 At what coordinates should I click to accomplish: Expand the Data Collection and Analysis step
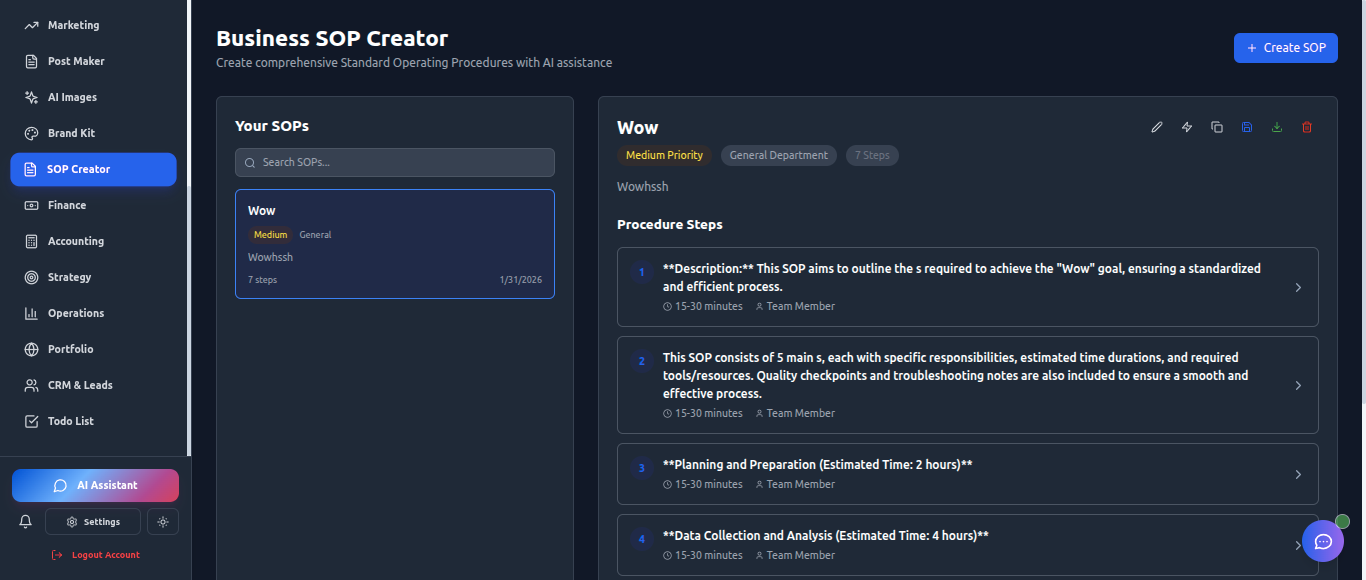pos(1298,545)
